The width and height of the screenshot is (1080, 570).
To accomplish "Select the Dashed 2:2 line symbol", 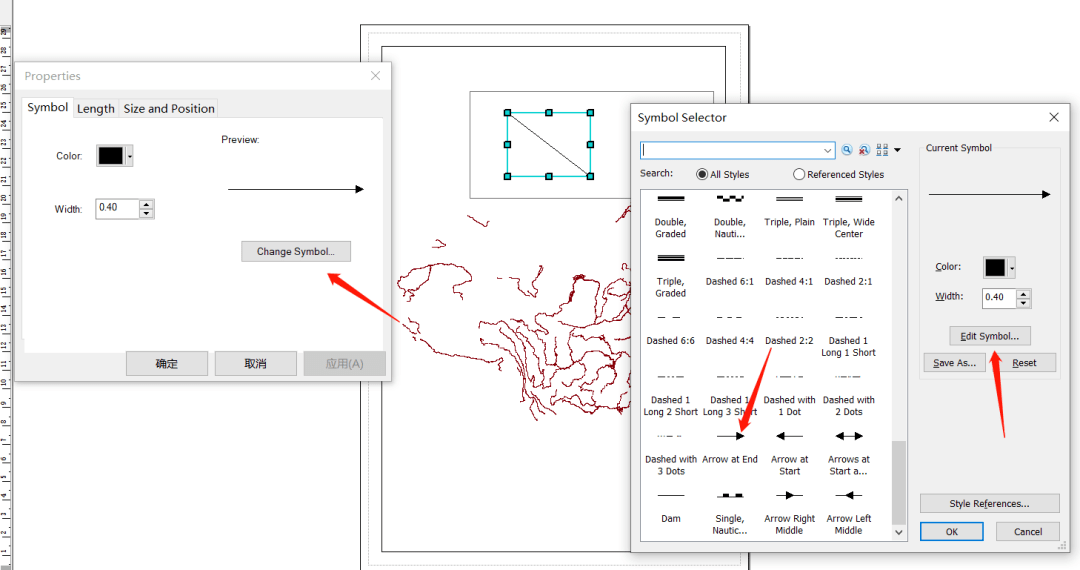I will click(789, 329).
